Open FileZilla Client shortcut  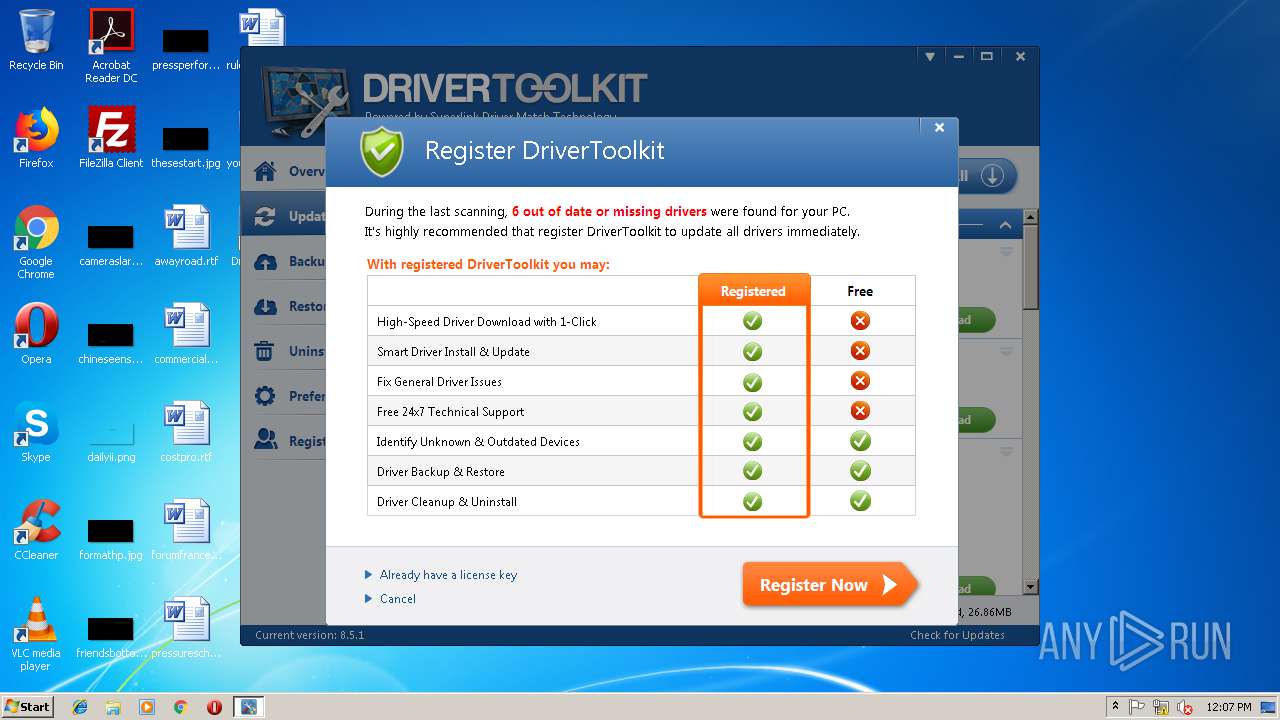click(111, 137)
